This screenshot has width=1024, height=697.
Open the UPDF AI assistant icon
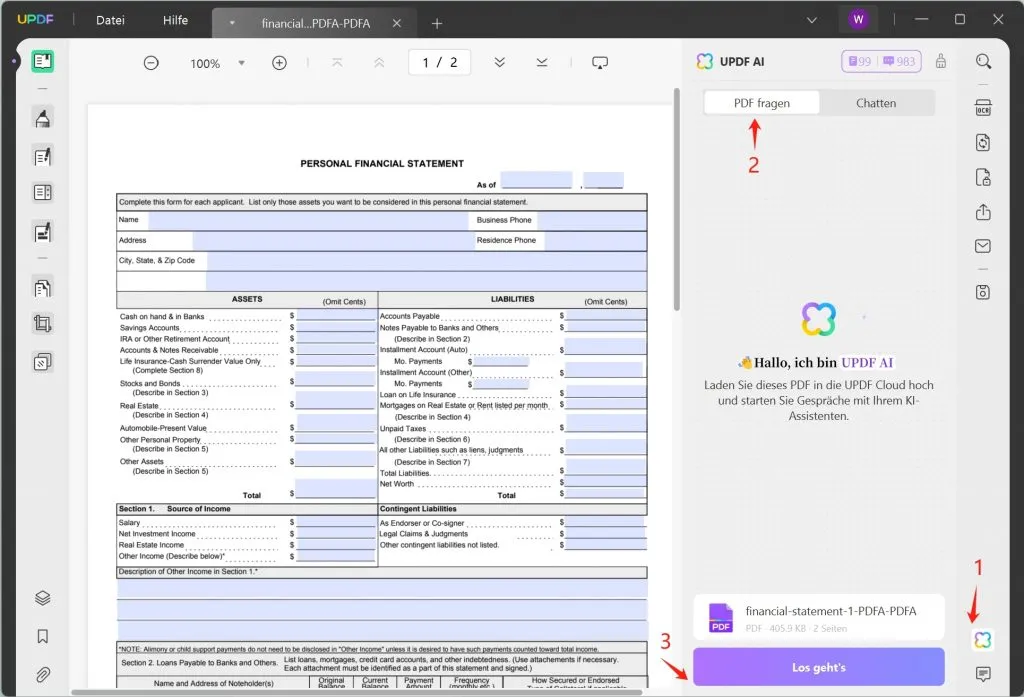coord(982,639)
